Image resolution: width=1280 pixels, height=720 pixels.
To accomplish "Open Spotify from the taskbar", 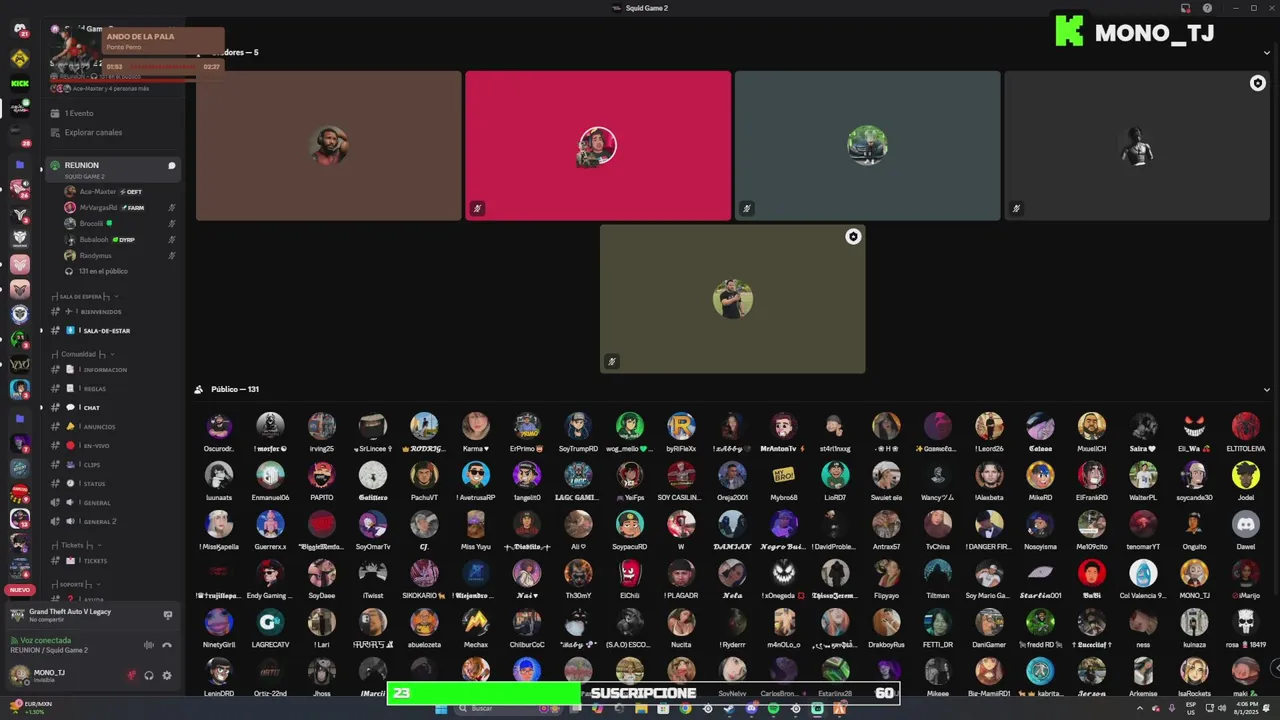I will pos(773,709).
